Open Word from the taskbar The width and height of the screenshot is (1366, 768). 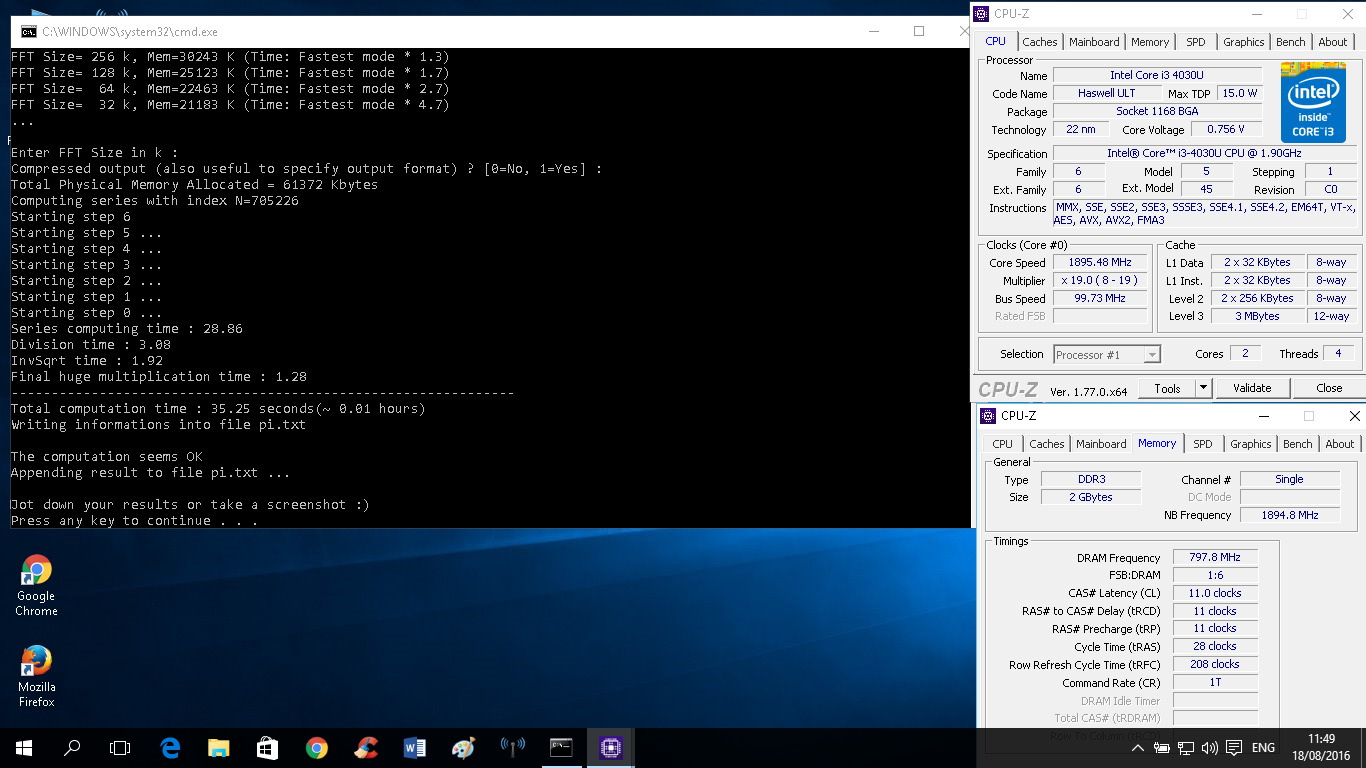coord(414,747)
